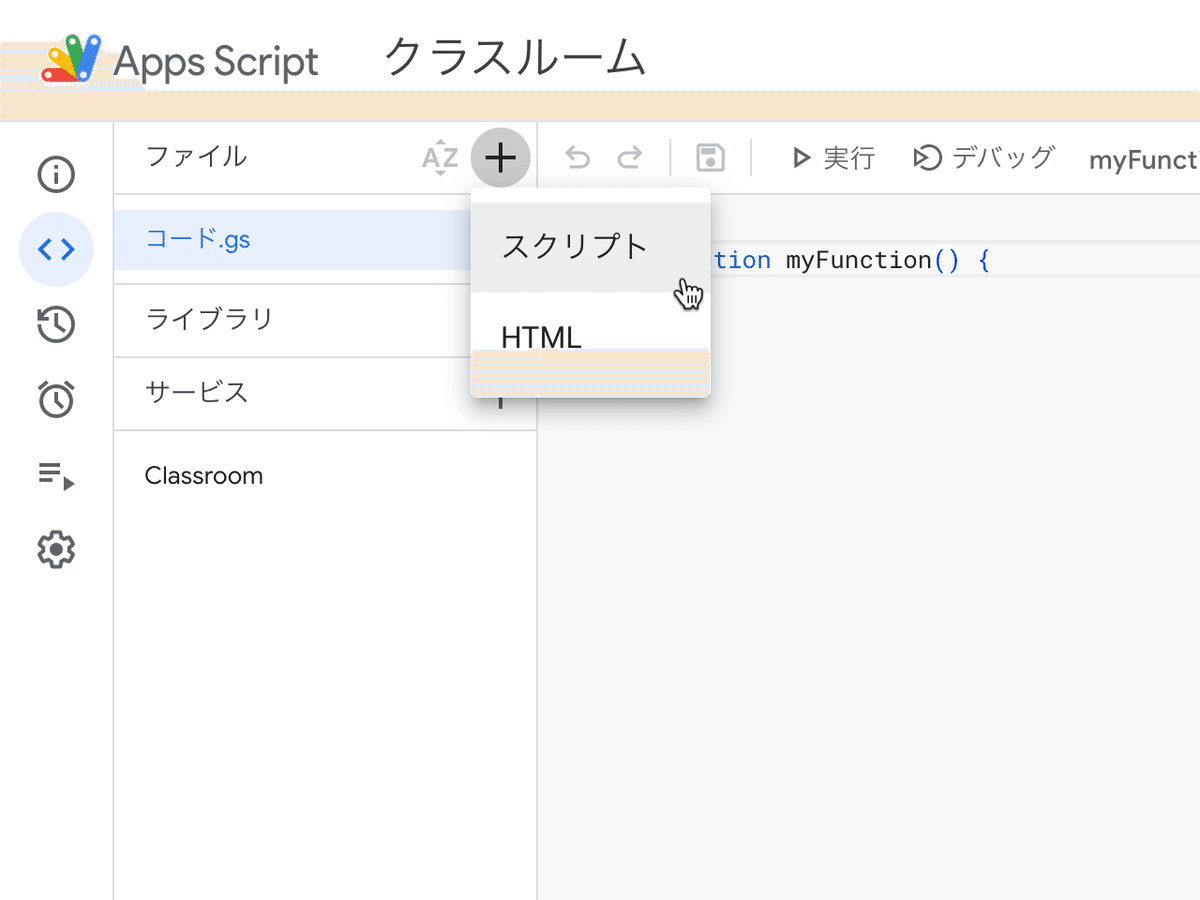The width and height of the screenshot is (1200, 900).
Task: Choose スクリプト from the add-file menu
Action: pos(590,247)
